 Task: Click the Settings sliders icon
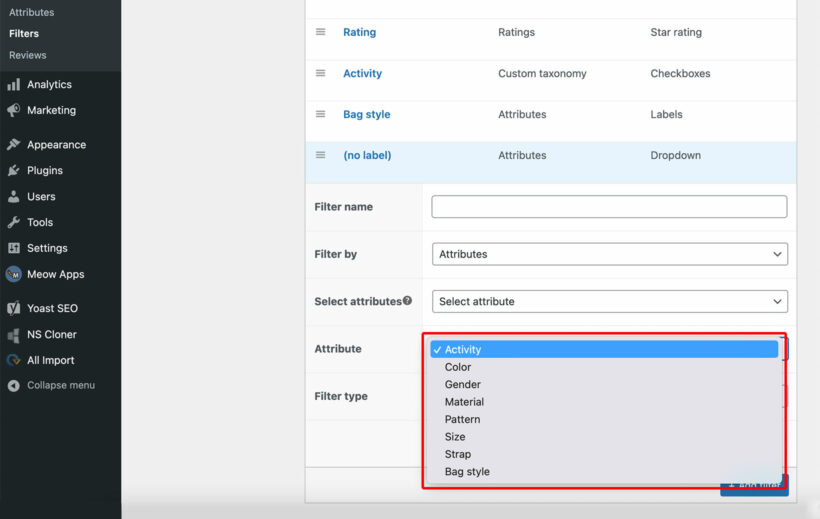(14, 248)
